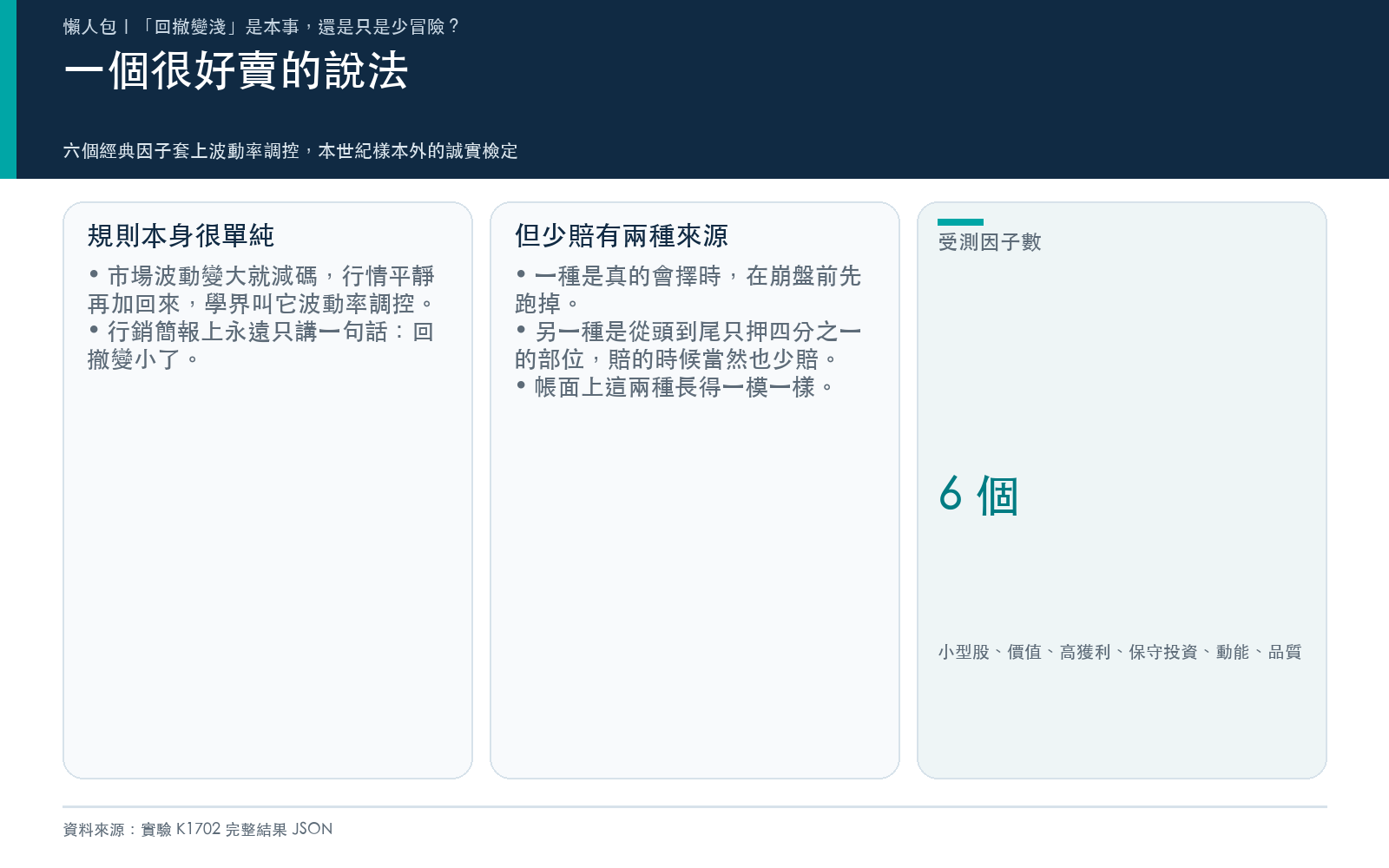
Task: Click the bullet 另一種是從頭到尾只押四分之一
Action: pyautogui.click(x=688, y=345)
